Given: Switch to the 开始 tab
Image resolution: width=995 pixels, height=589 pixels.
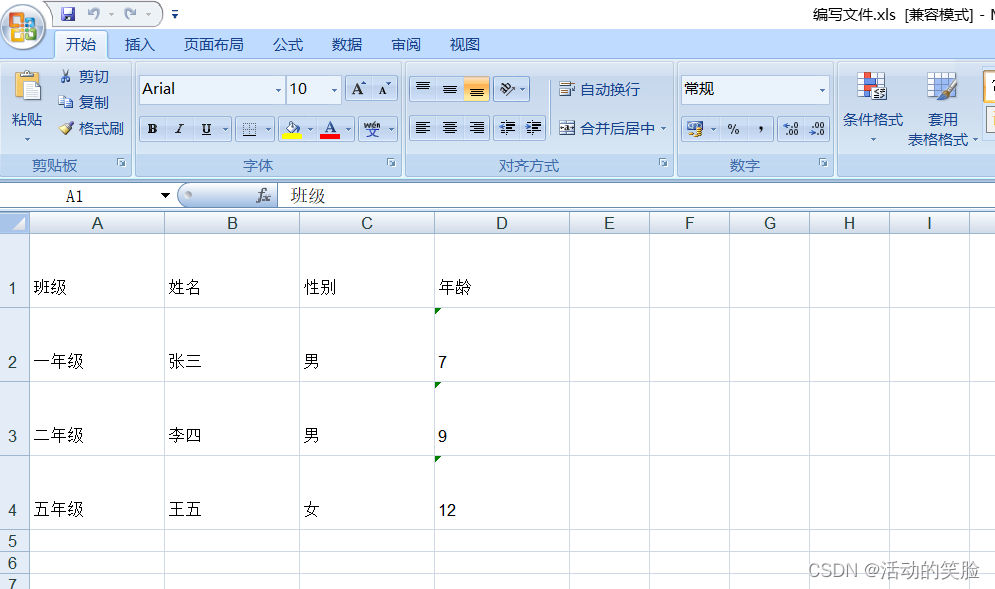Looking at the screenshot, I should point(81,44).
